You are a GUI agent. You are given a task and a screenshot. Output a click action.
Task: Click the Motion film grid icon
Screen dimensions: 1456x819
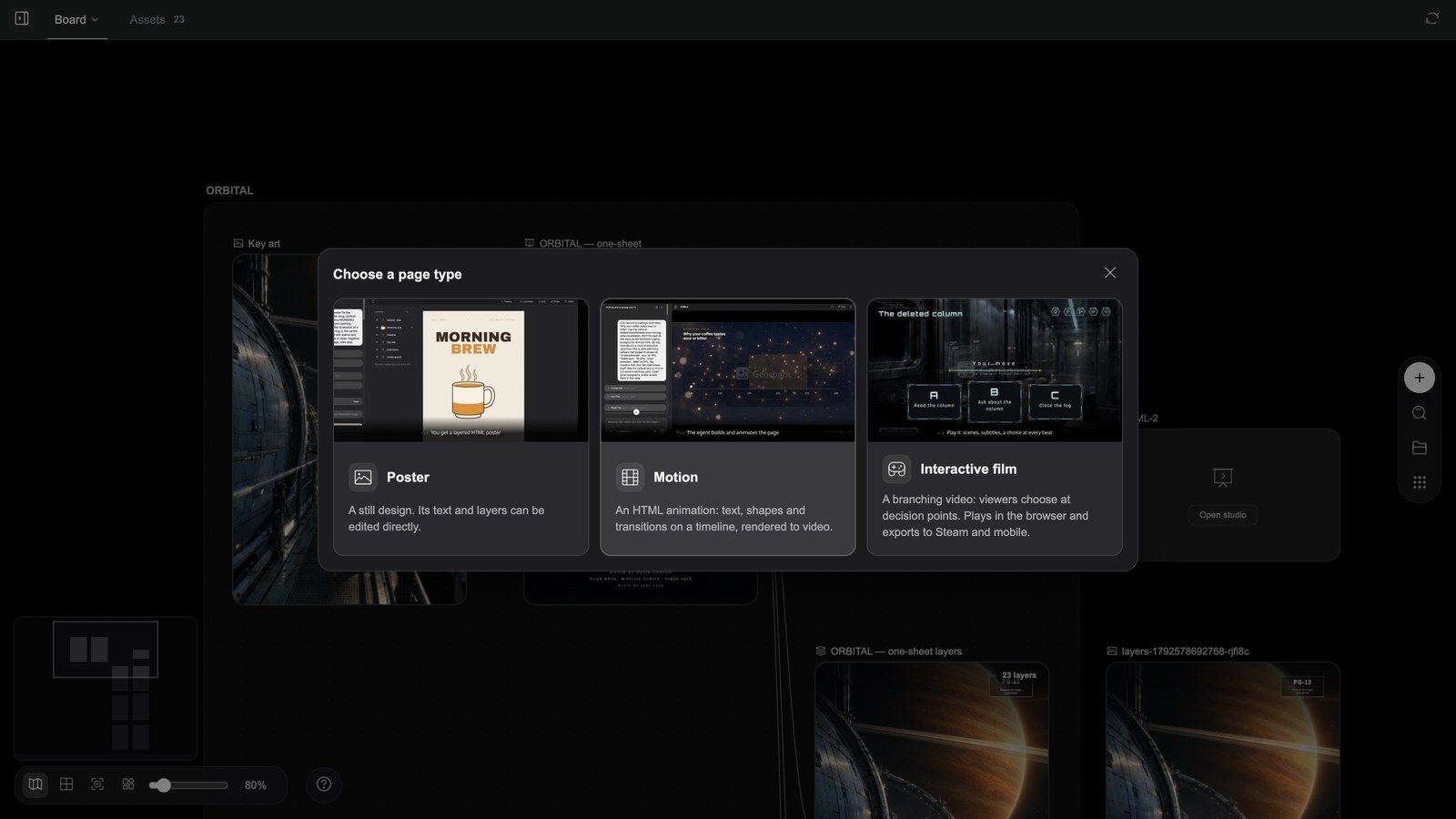point(630,477)
